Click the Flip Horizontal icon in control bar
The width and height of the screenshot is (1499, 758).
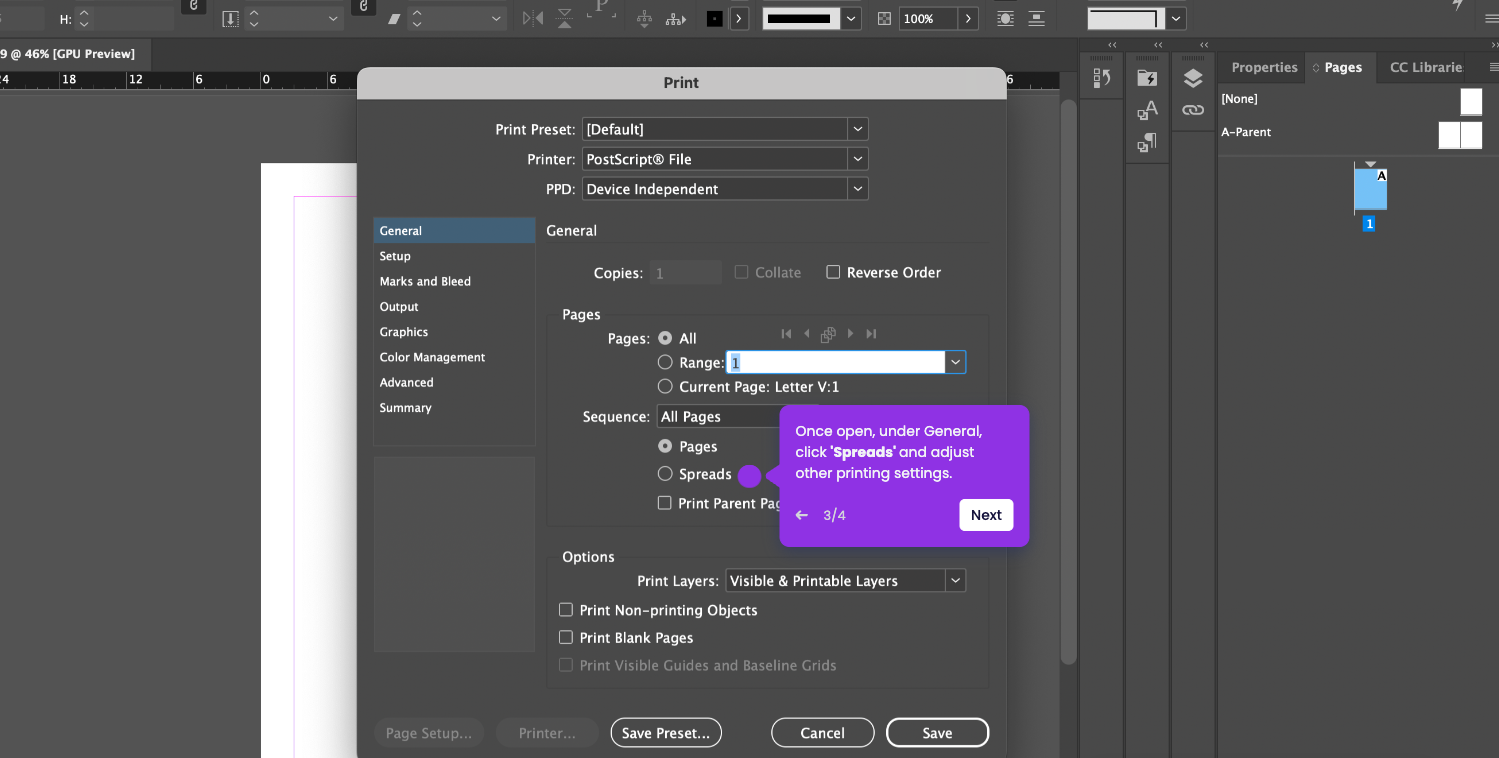coord(533,18)
